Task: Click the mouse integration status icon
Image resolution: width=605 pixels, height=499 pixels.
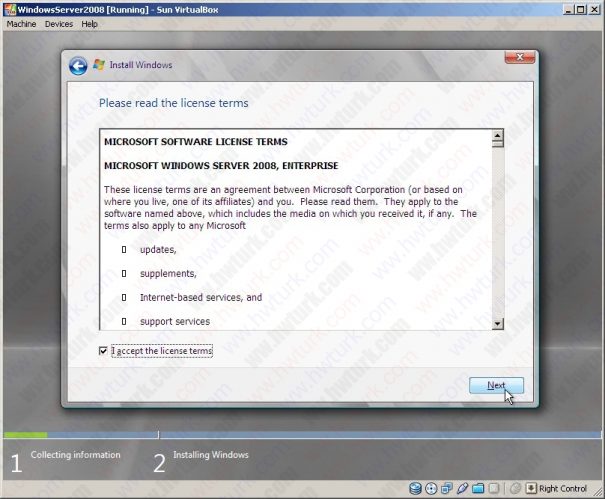Action: point(515,489)
